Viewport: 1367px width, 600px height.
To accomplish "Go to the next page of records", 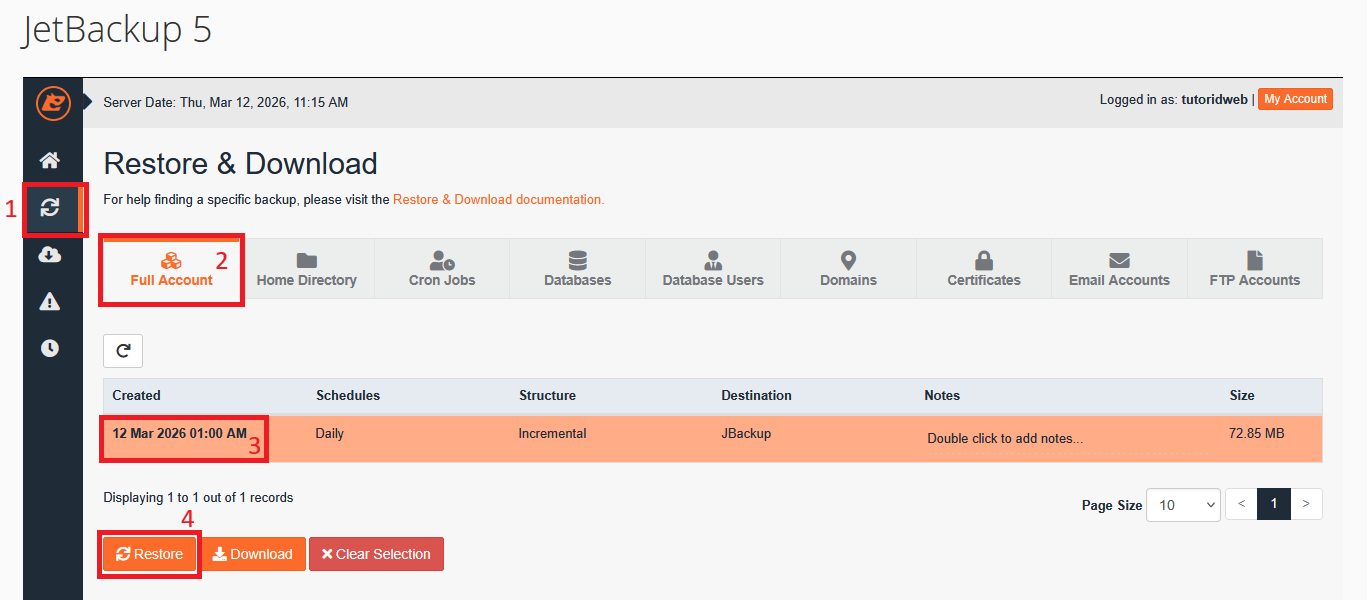I will (x=1307, y=504).
